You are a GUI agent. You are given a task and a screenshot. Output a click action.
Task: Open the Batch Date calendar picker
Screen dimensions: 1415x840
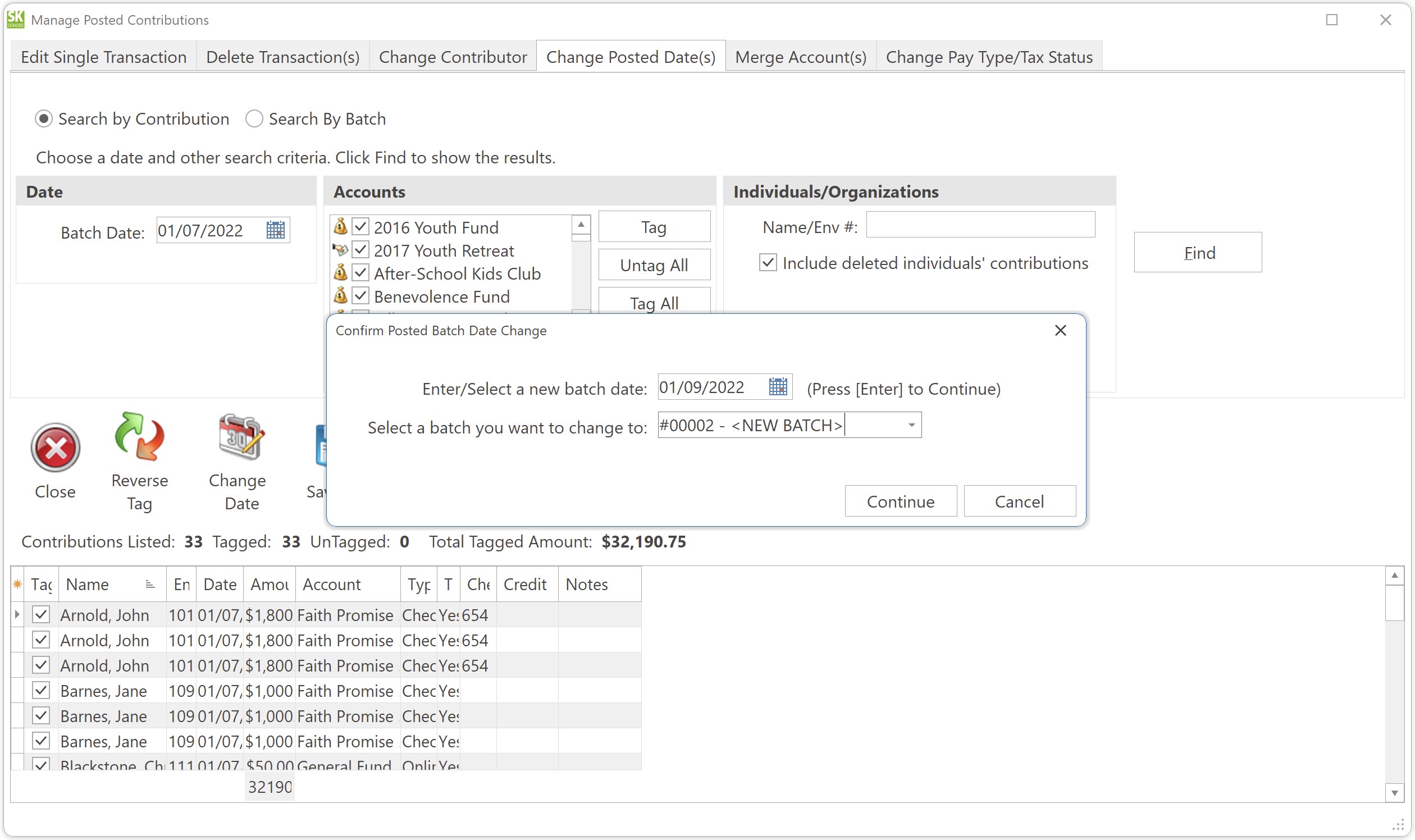click(x=276, y=230)
